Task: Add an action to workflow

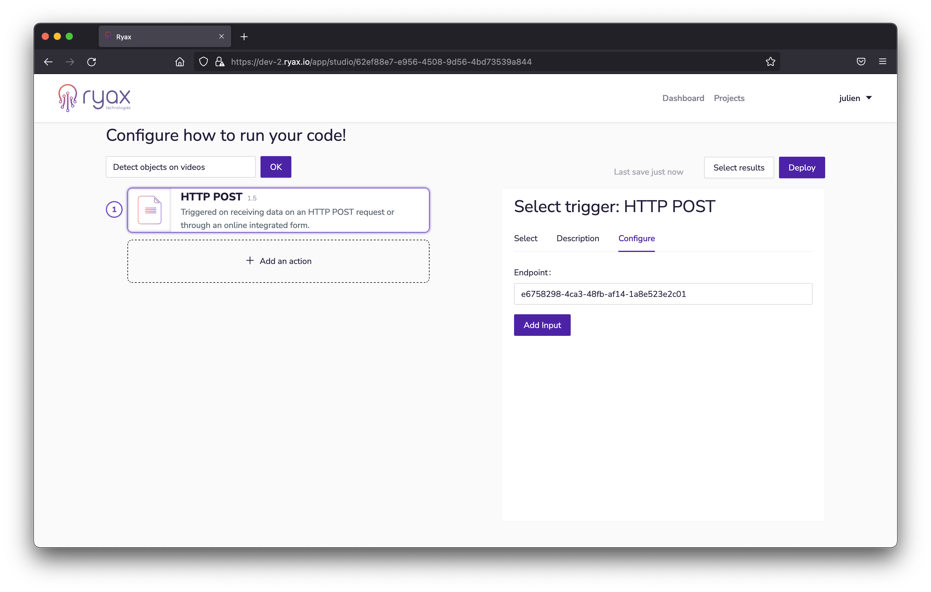Action: click(278, 261)
